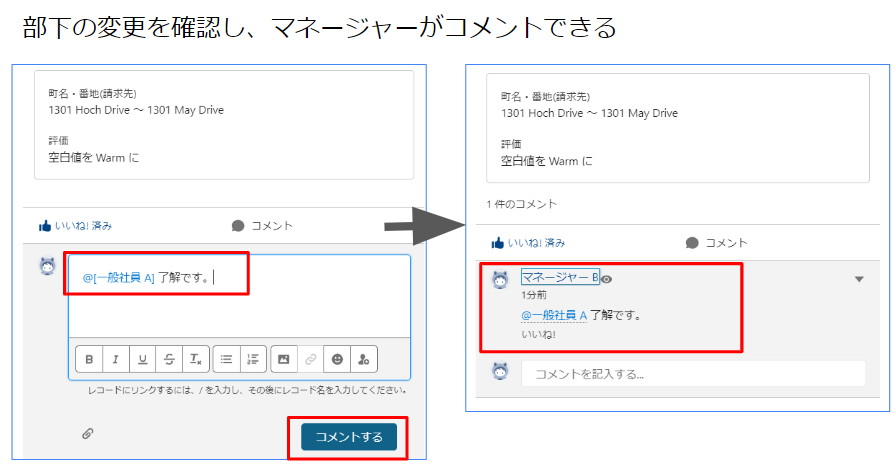Click the remove formatting icon

tap(196, 359)
